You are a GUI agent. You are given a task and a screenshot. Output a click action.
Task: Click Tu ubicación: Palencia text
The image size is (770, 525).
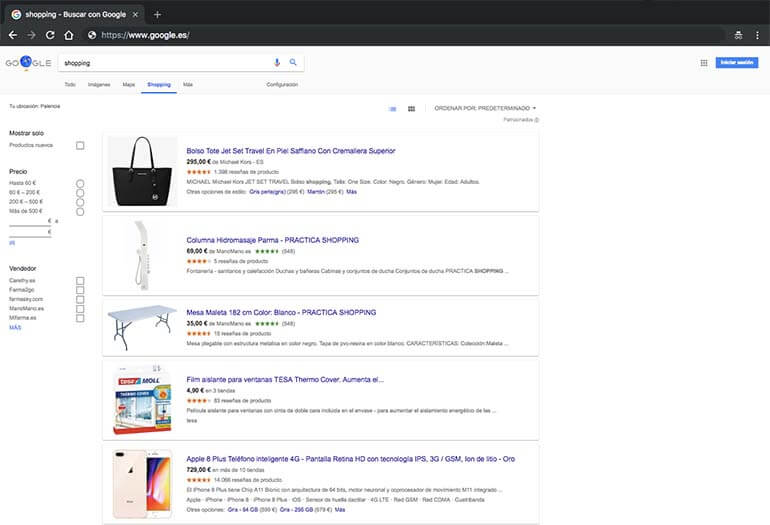pyautogui.click(x=35, y=106)
